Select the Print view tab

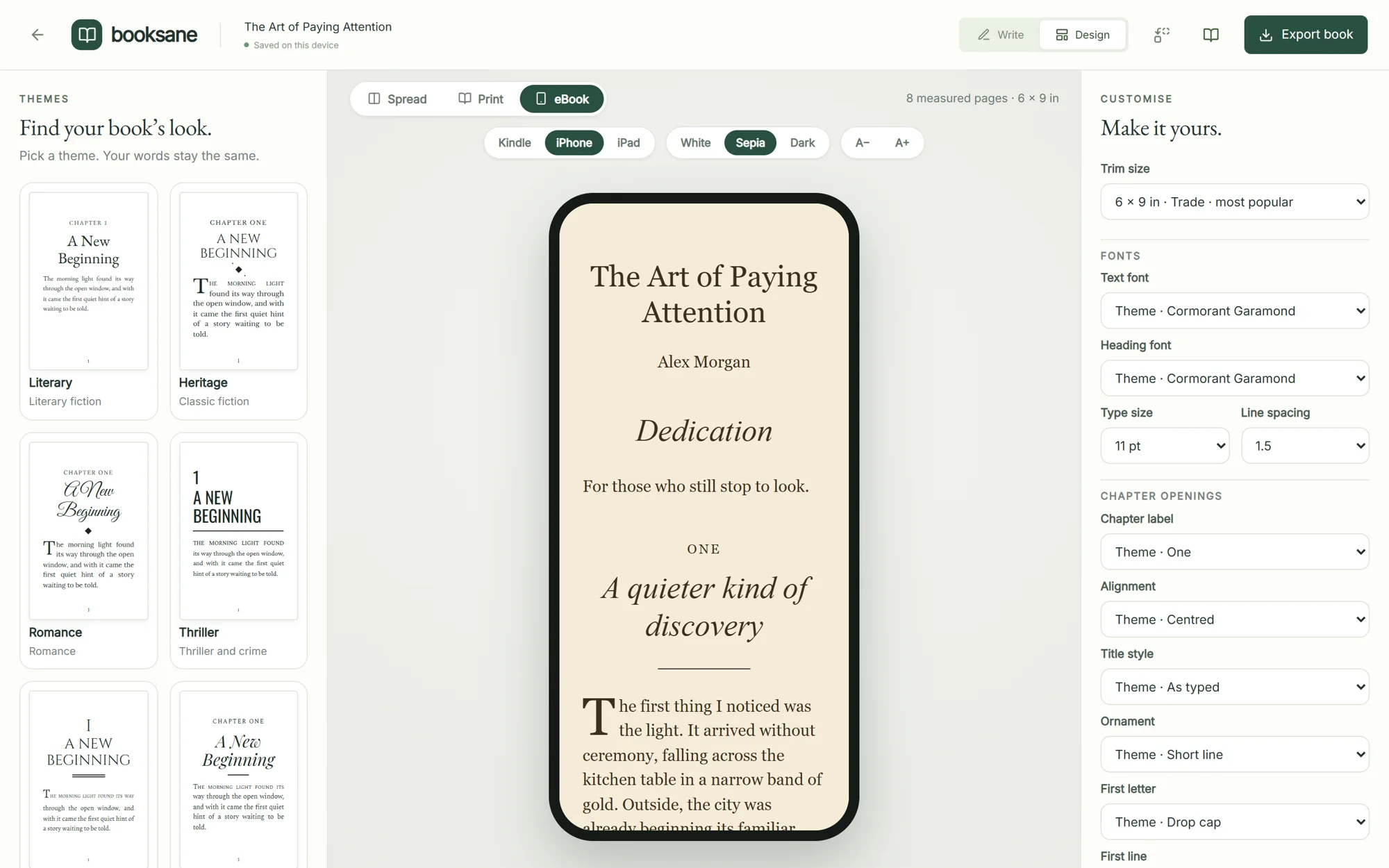(481, 99)
